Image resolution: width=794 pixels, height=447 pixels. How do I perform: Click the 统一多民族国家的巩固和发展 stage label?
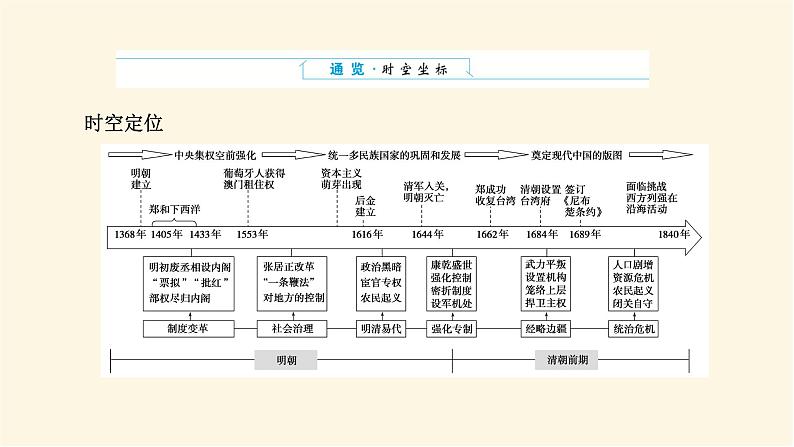click(x=394, y=155)
